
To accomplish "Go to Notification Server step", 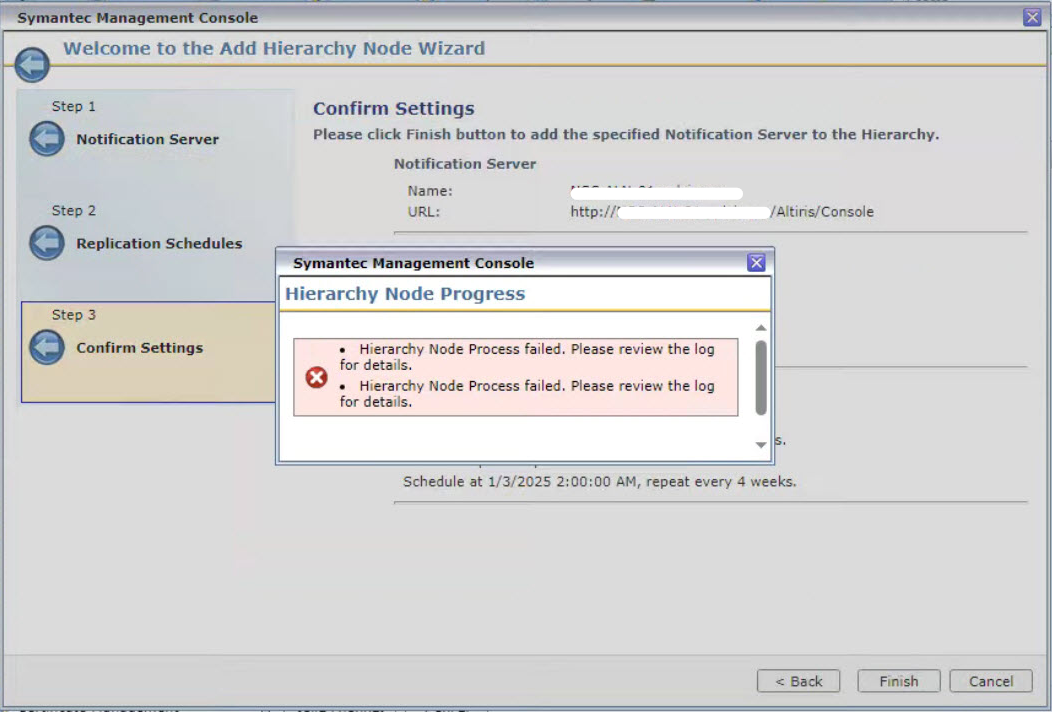I will (x=148, y=140).
